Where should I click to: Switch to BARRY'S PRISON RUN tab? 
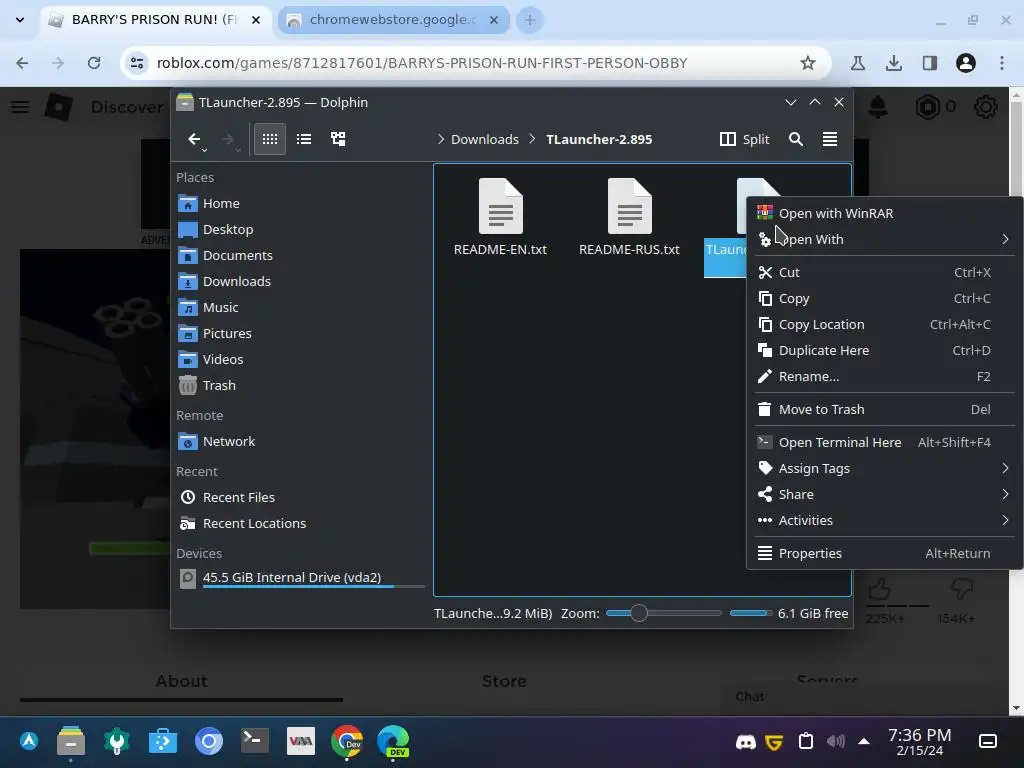(x=157, y=20)
